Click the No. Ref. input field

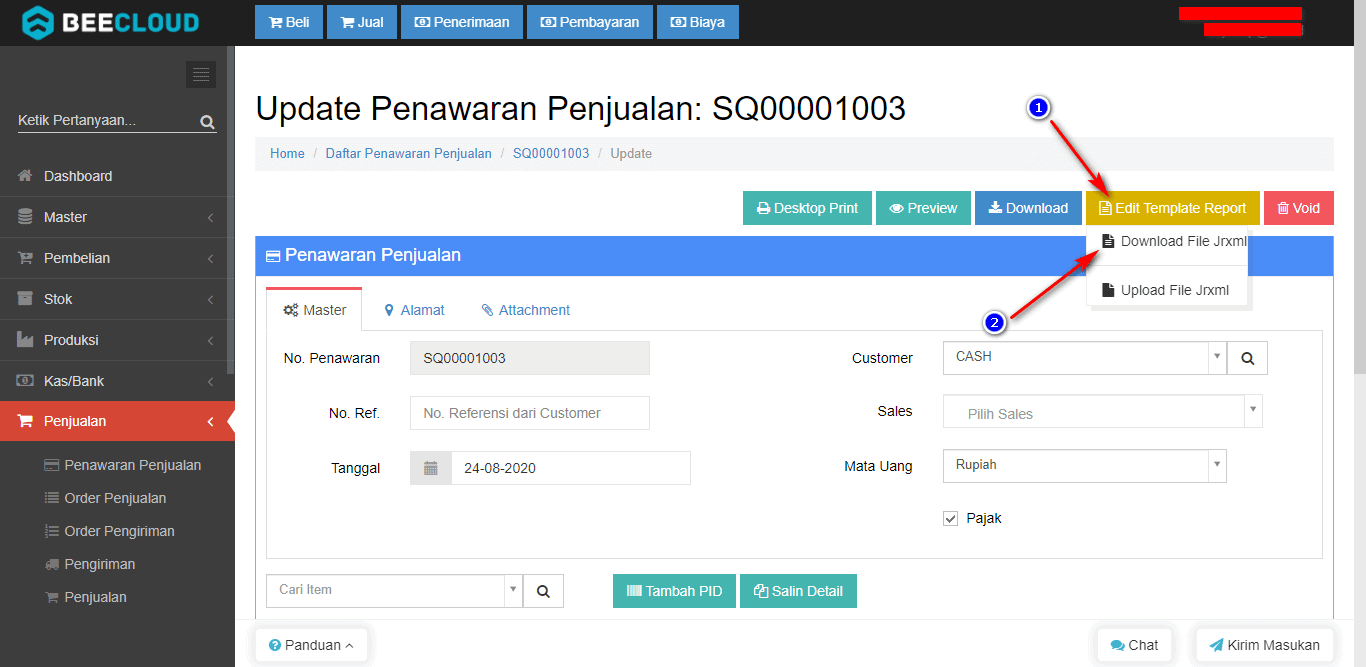[x=530, y=413]
